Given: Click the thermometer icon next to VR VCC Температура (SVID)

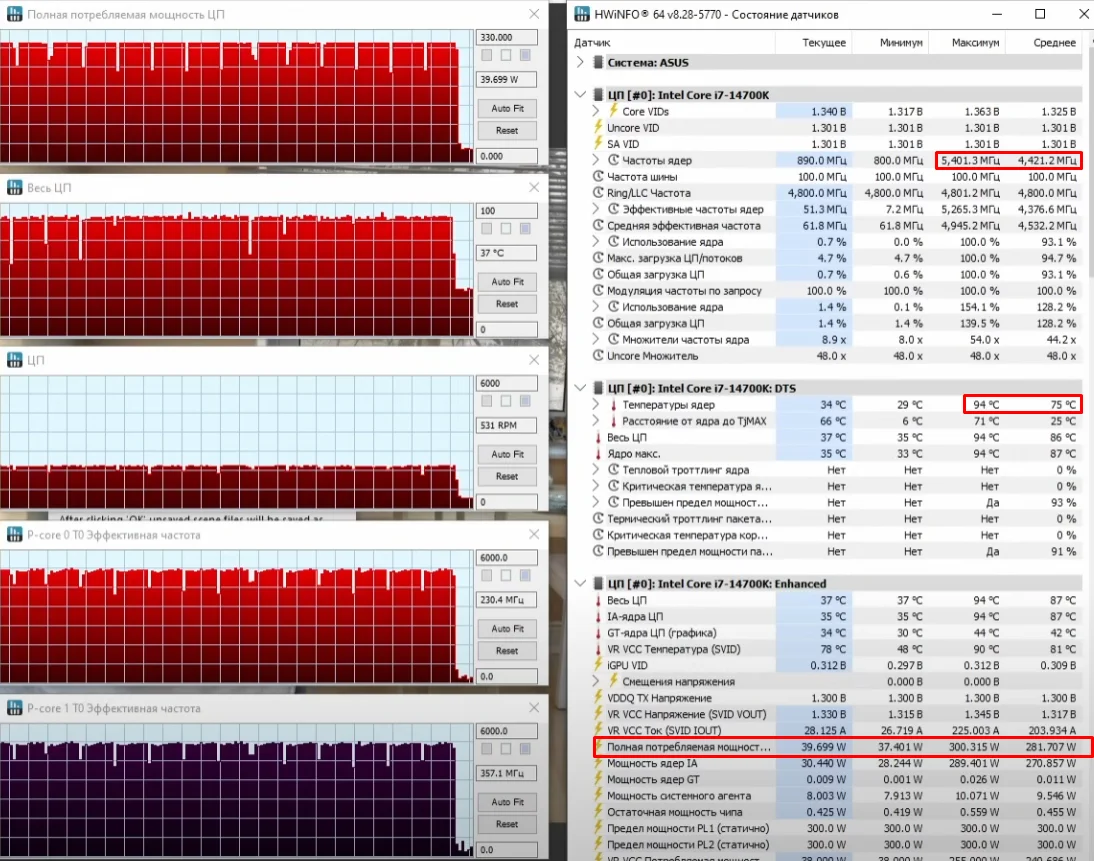Looking at the screenshot, I should (x=598, y=649).
